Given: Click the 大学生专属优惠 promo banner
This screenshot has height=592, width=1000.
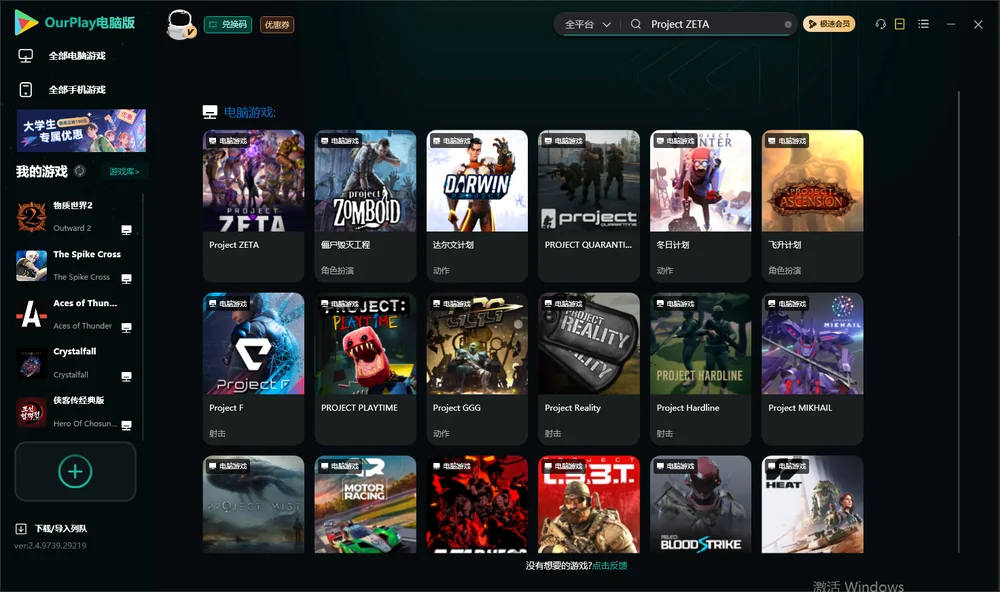Looking at the screenshot, I should click(82, 131).
